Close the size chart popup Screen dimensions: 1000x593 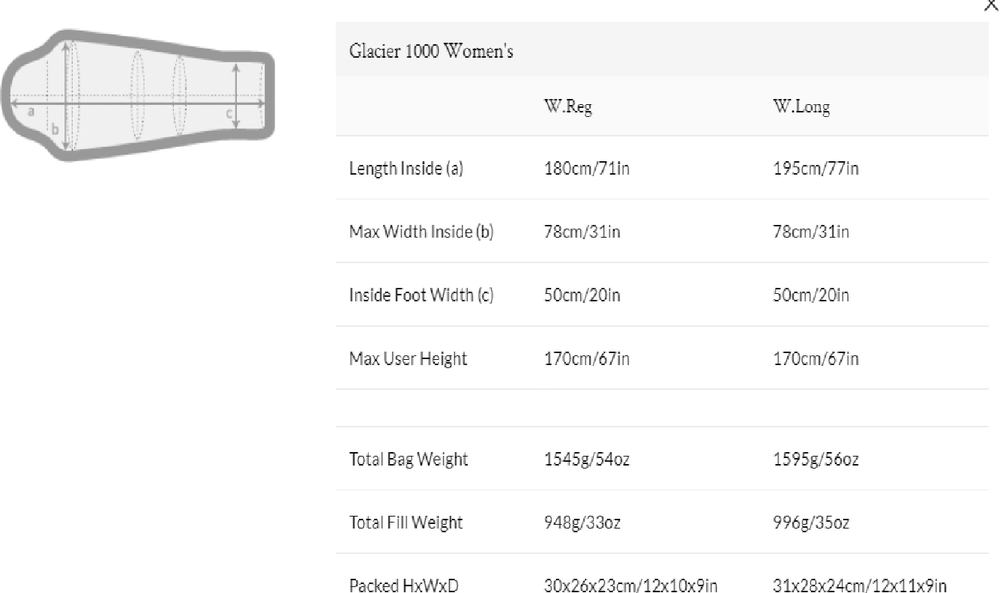990,6
